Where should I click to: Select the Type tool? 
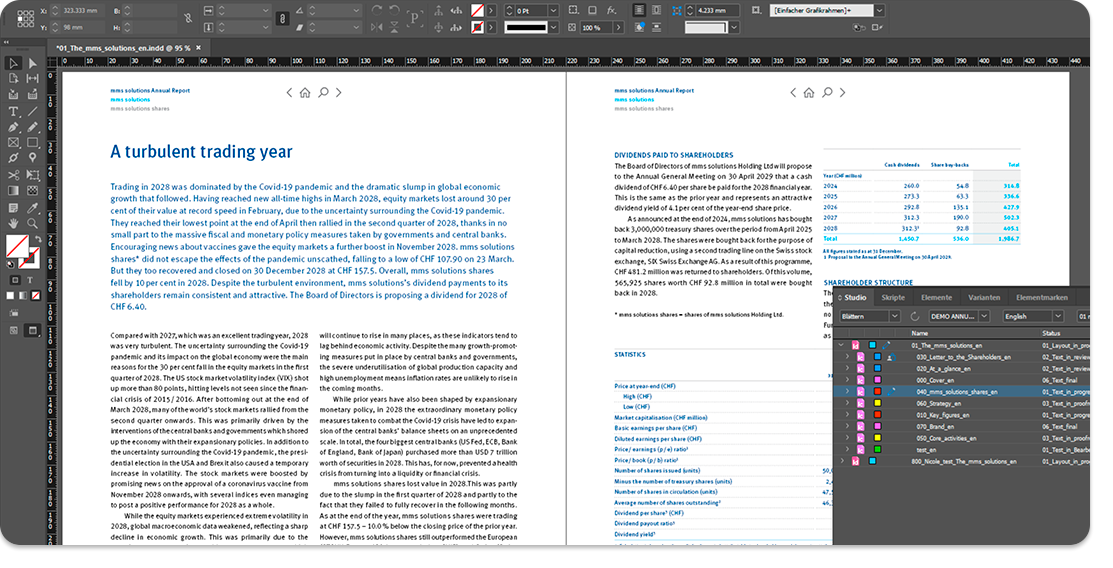click(13, 111)
